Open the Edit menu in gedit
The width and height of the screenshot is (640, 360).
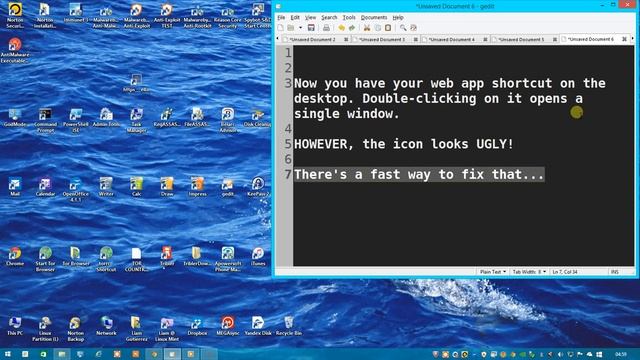click(295, 18)
